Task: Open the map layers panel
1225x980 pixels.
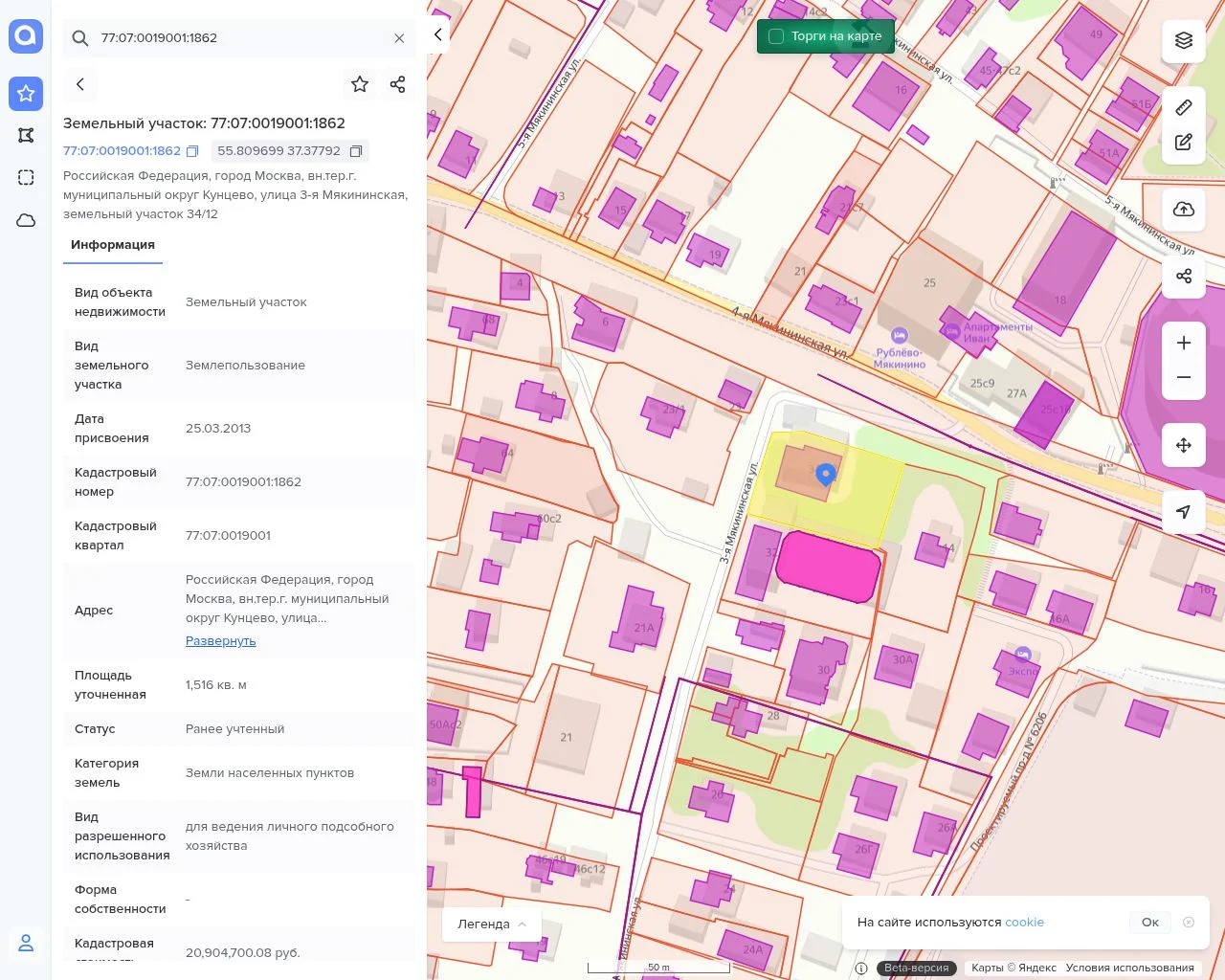Action: (1184, 40)
